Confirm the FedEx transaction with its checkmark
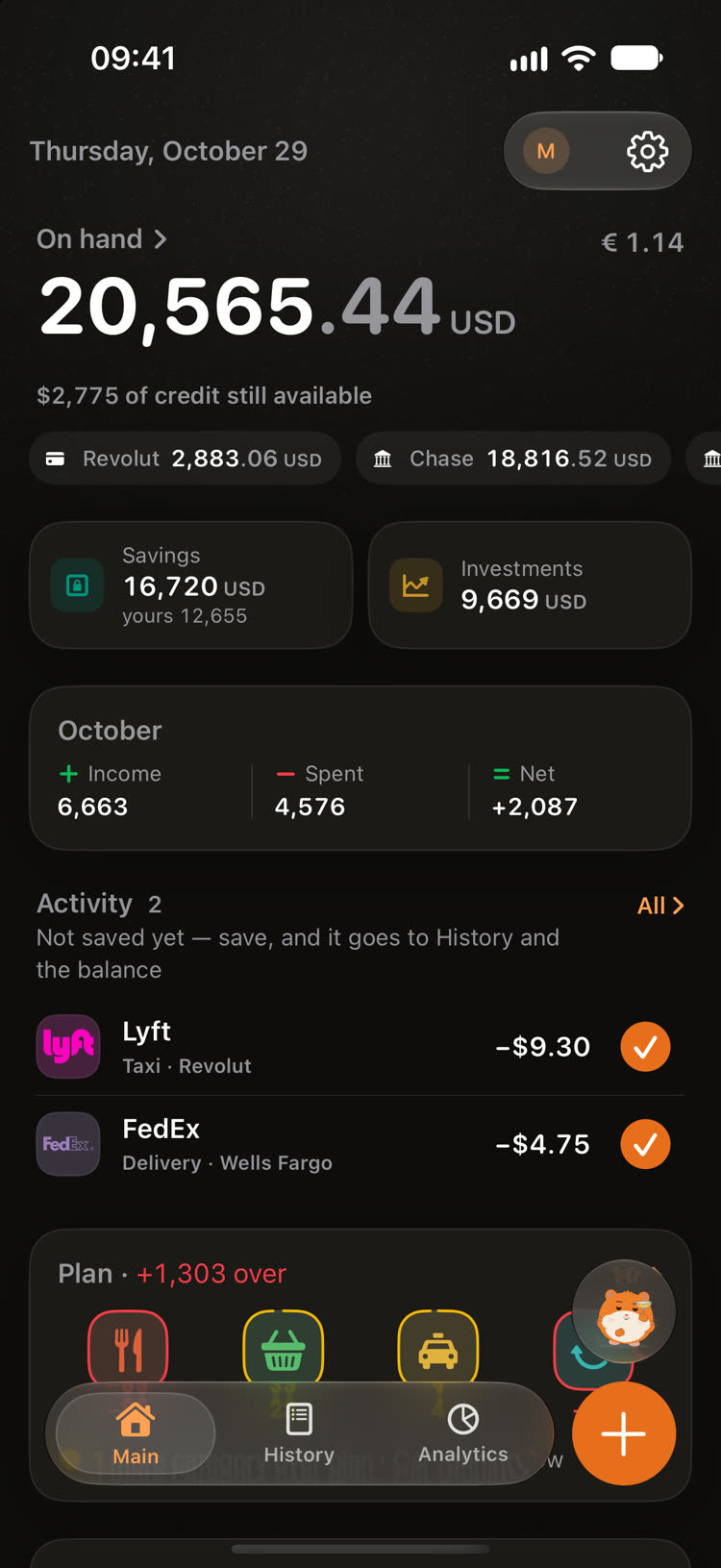The image size is (721, 1568). [x=645, y=1144]
